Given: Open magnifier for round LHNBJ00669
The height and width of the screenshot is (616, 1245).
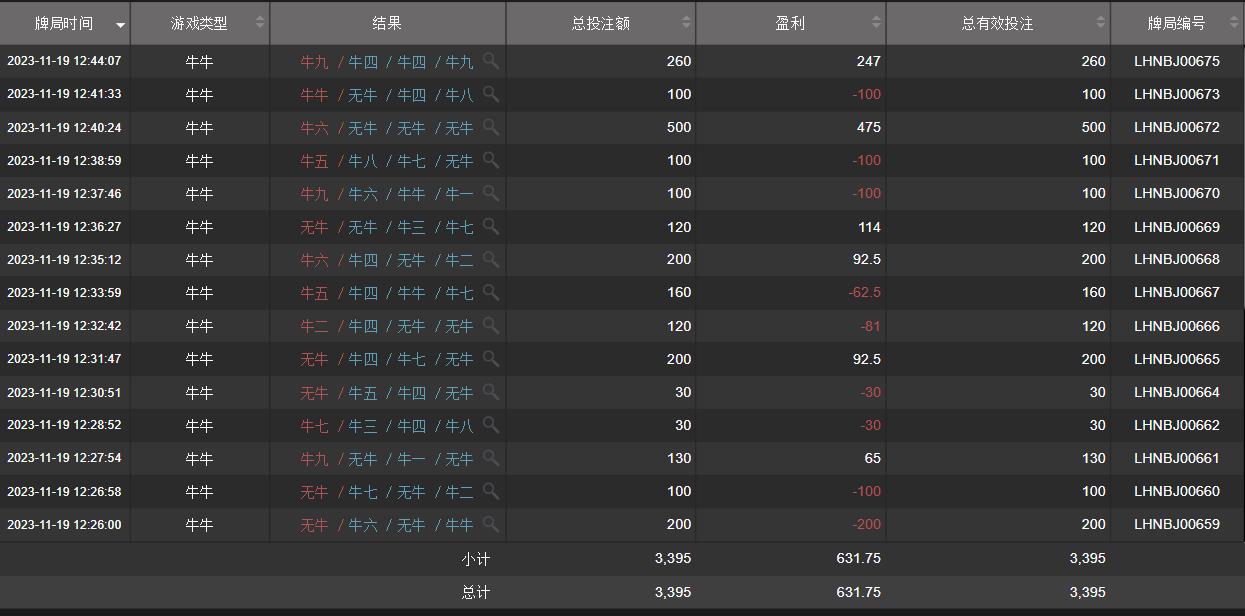Looking at the screenshot, I should coord(491,226).
